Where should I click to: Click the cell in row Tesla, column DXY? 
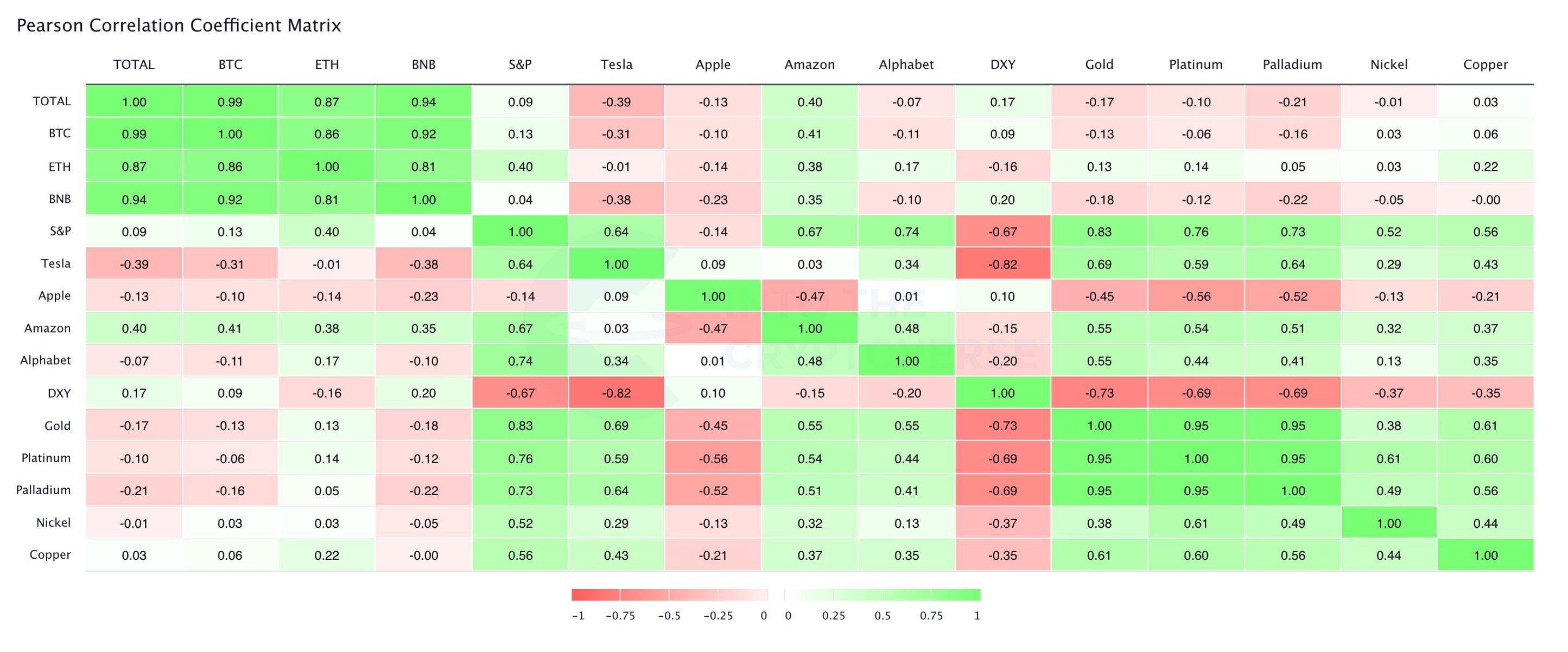(1002, 264)
